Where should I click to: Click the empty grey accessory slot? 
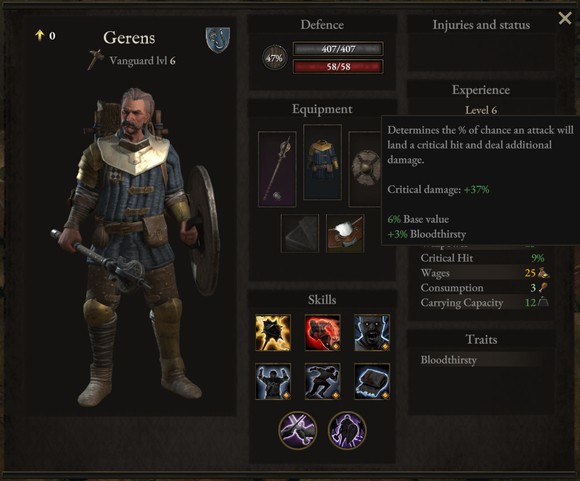300,233
